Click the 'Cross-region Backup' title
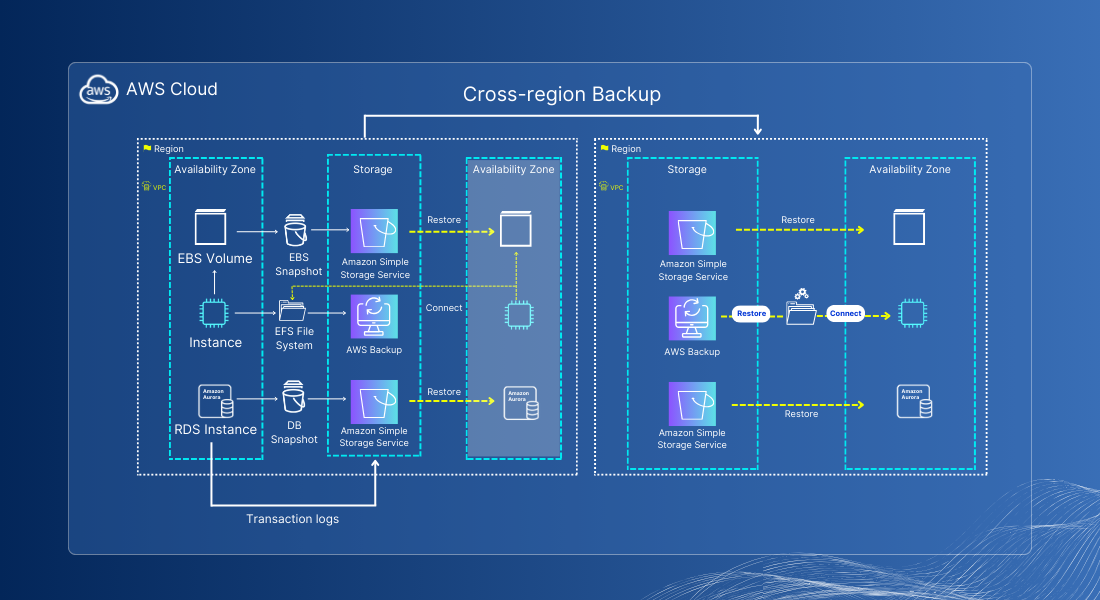This screenshot has height=600, width=1100. coord(562,94)
